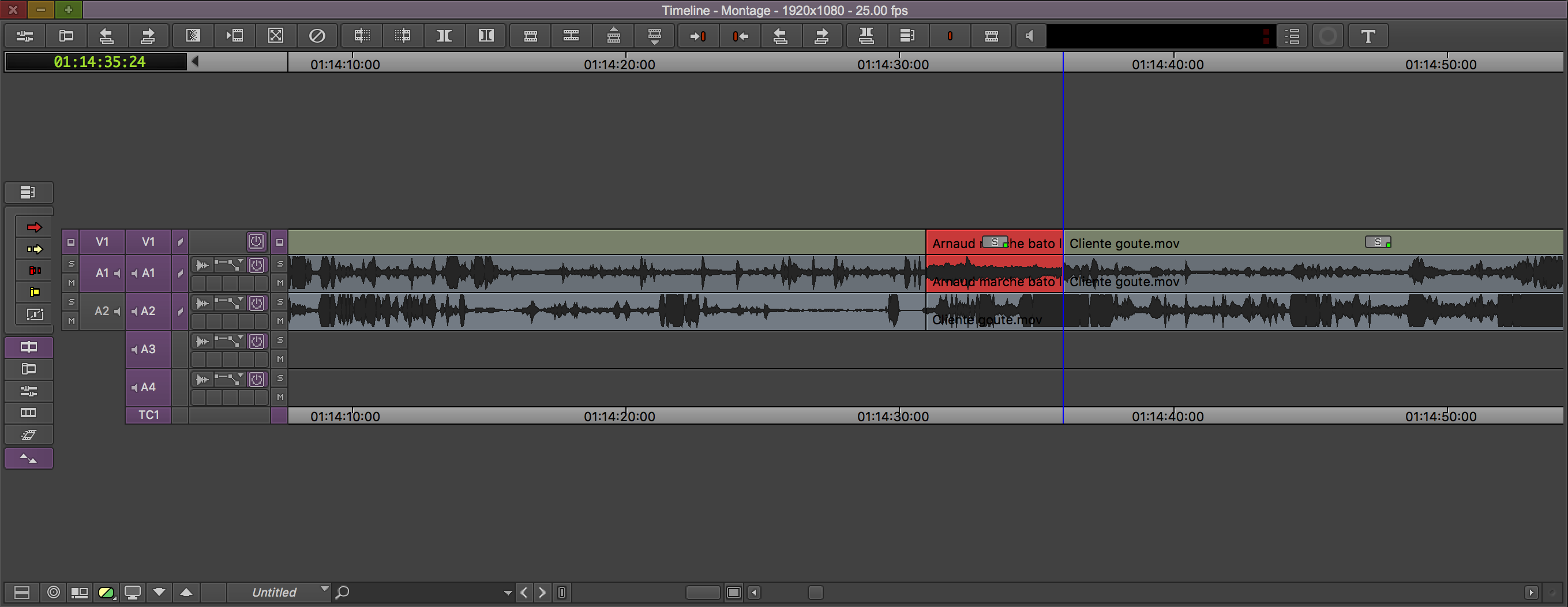This screenshot has height=607, width=1568.
Task: Expand the dropdown arrow beside the search field
Action: pos(508,593)
